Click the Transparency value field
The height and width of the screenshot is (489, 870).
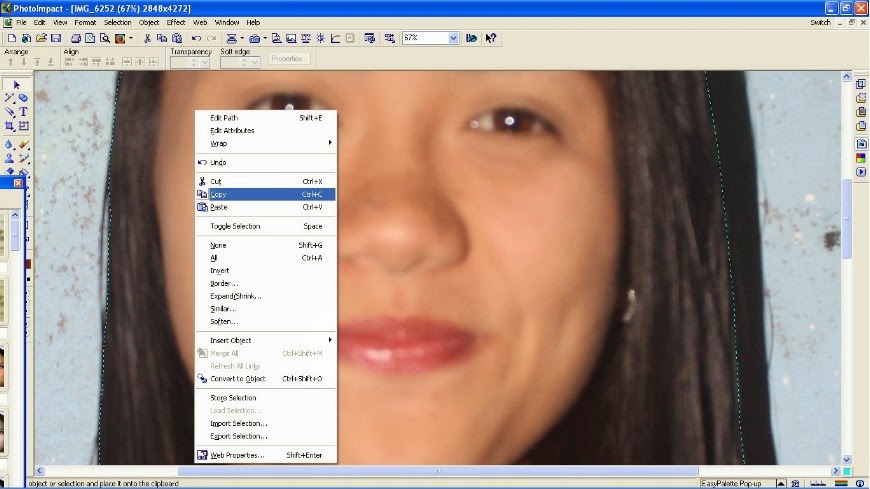[180, 62]
